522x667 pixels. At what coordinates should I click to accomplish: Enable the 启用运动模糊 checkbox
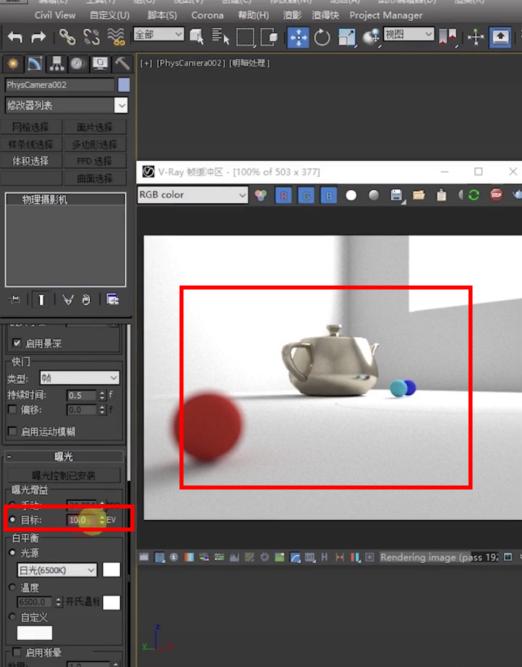click(x=13, y=431)
